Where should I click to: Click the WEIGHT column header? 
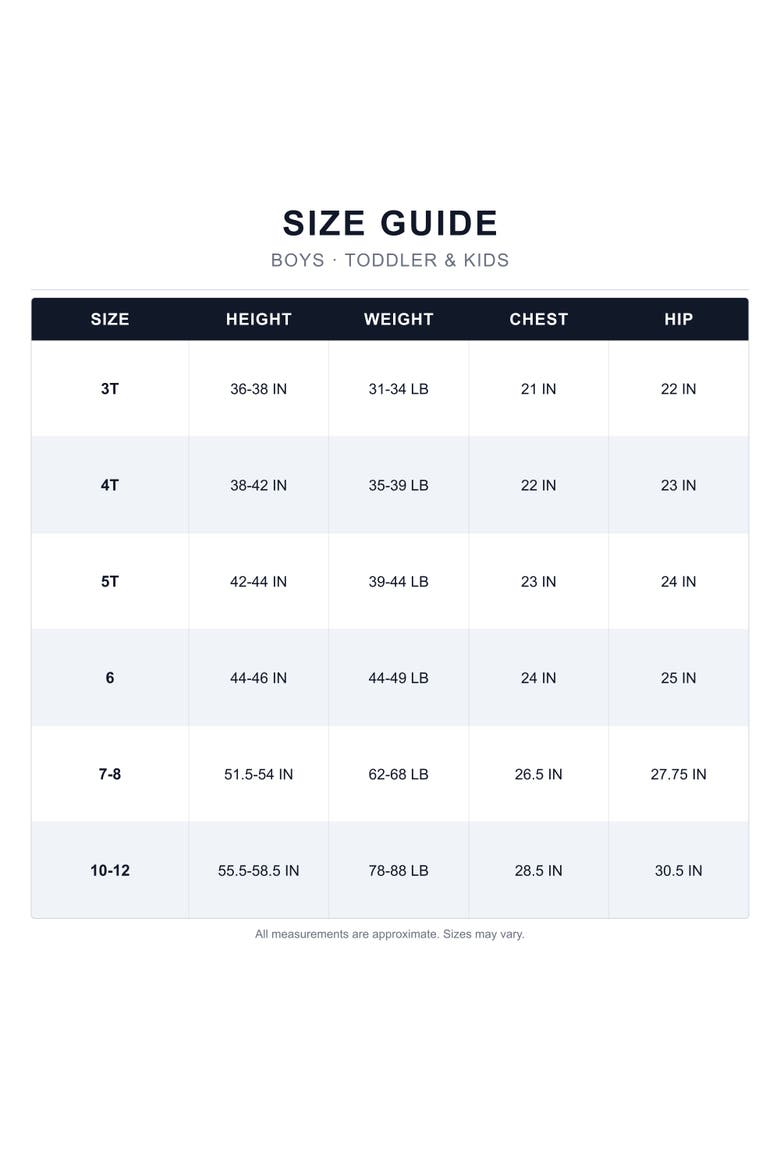(x=399, y=319)
